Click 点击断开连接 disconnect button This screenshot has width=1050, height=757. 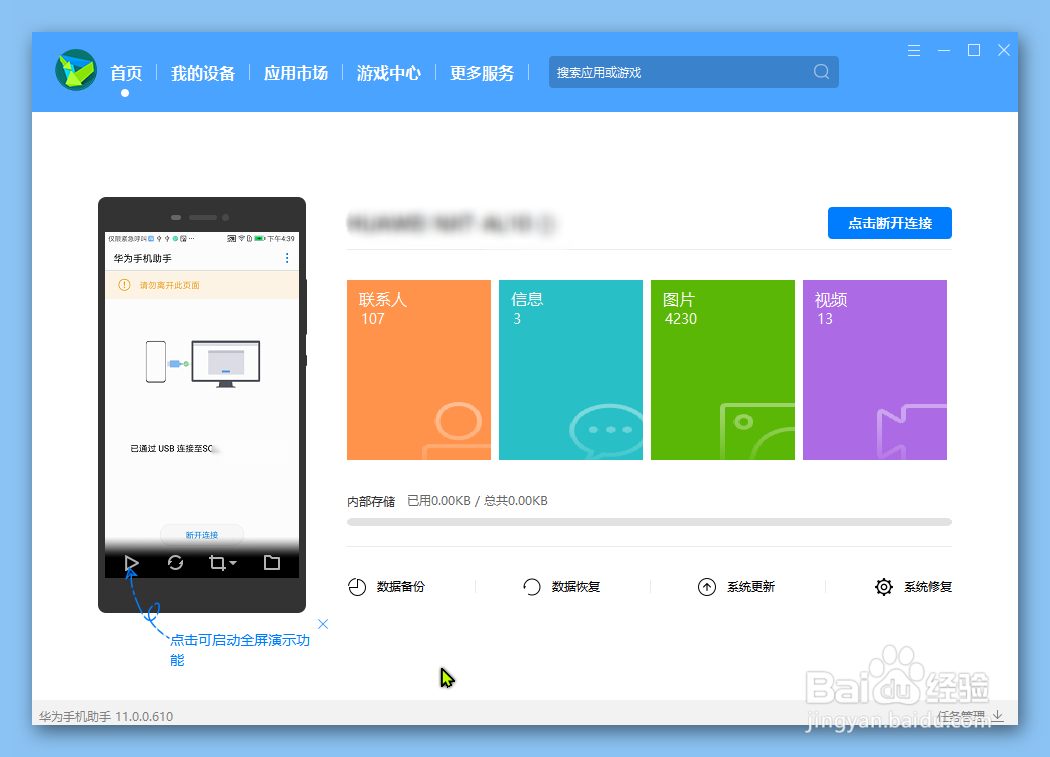(x=890, y=223)
